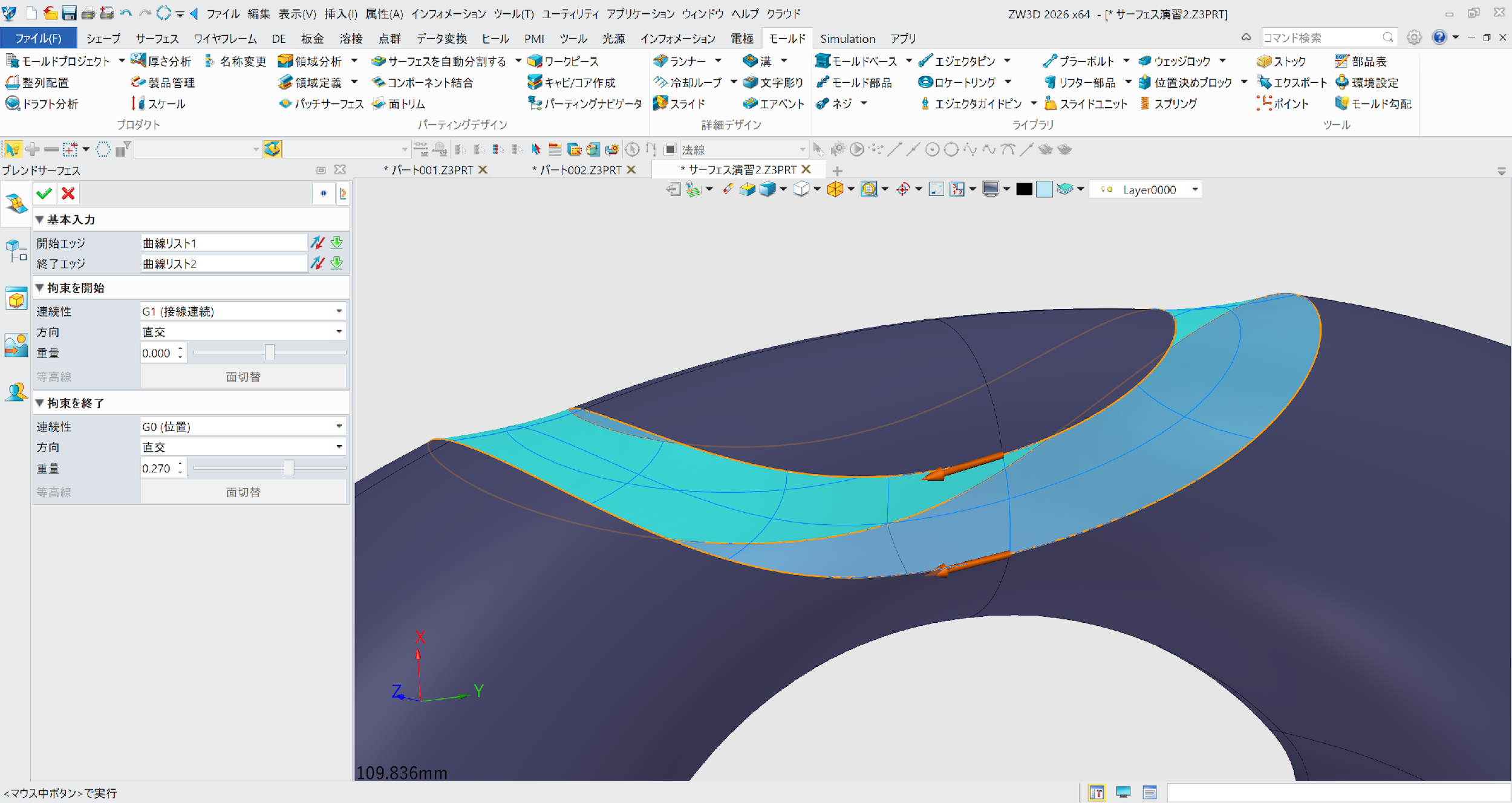Collapse the 基本入力 section
Image resolution: width=1512 pixels, height=803 pixels.
coord(40,219)
